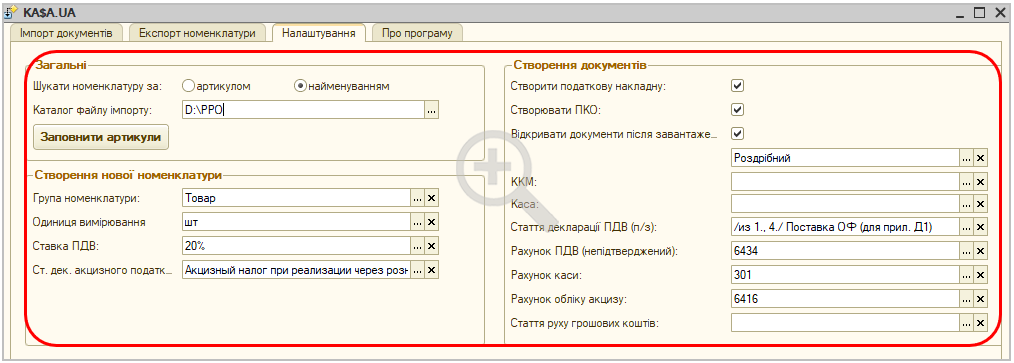1014x363 pixels.
Task: Clear the Ст. дек. акцизного податку field
Action: point(432,270)
